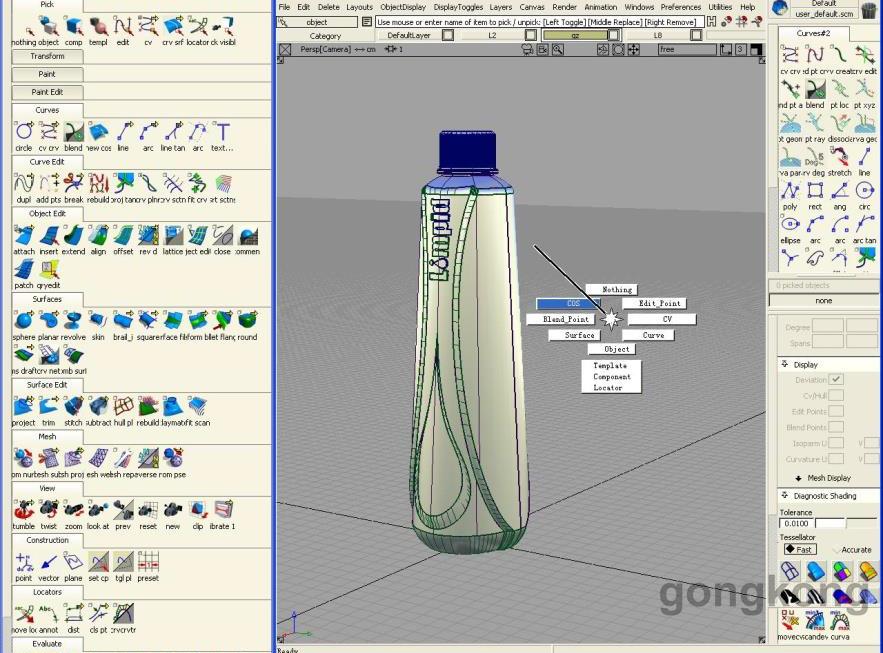
Task: Click the magnifier icon in the viewport title bar
Action: (558, 50)
